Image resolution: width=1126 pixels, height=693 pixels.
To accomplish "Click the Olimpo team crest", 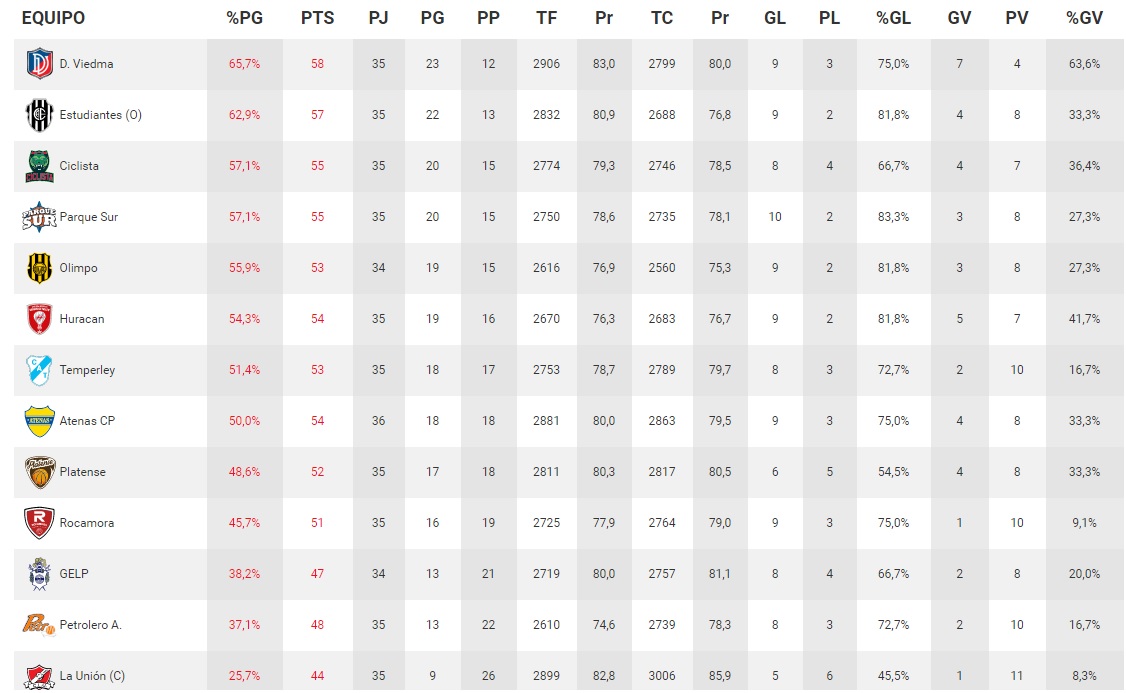I will (39, 268).
